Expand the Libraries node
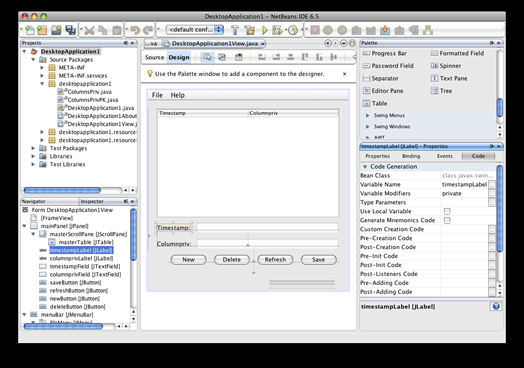 (x=33, y=156)
